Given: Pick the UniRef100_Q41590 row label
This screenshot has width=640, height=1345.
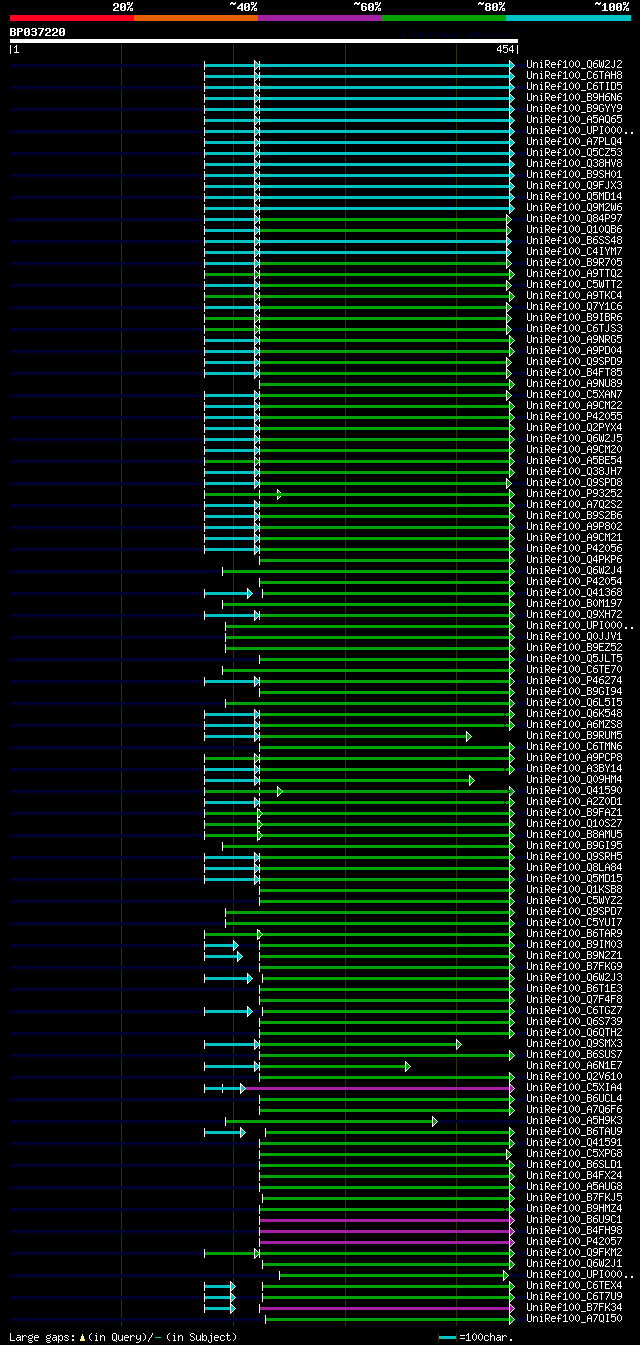Looking at the screenshot, I should click(x=574, y=790).
